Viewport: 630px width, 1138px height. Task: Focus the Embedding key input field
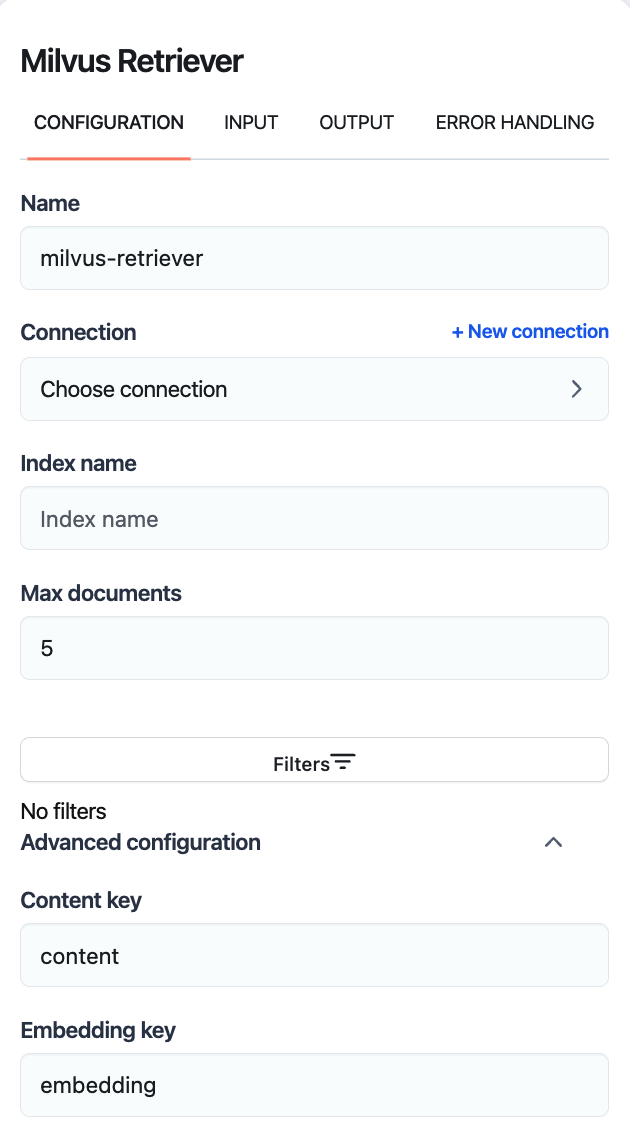(x=314, y=1085)
